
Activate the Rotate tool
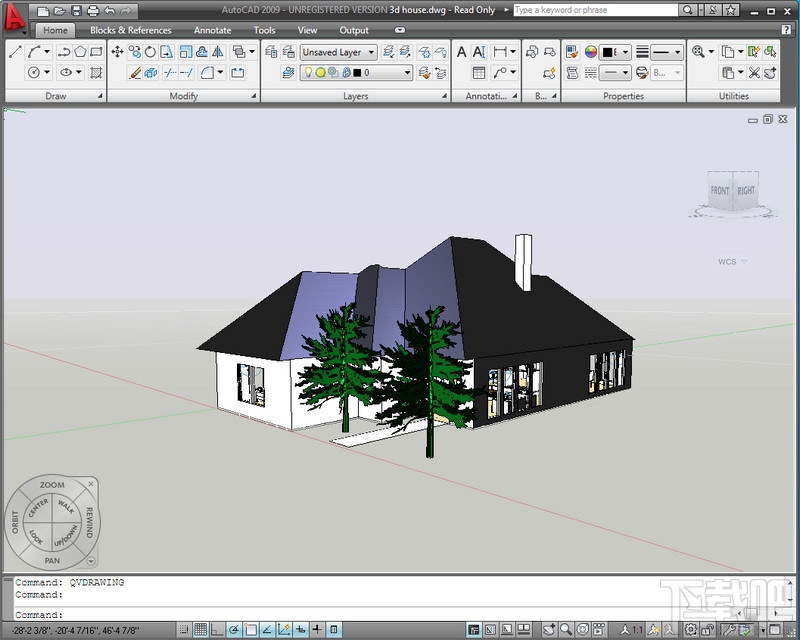coord(150,51)
